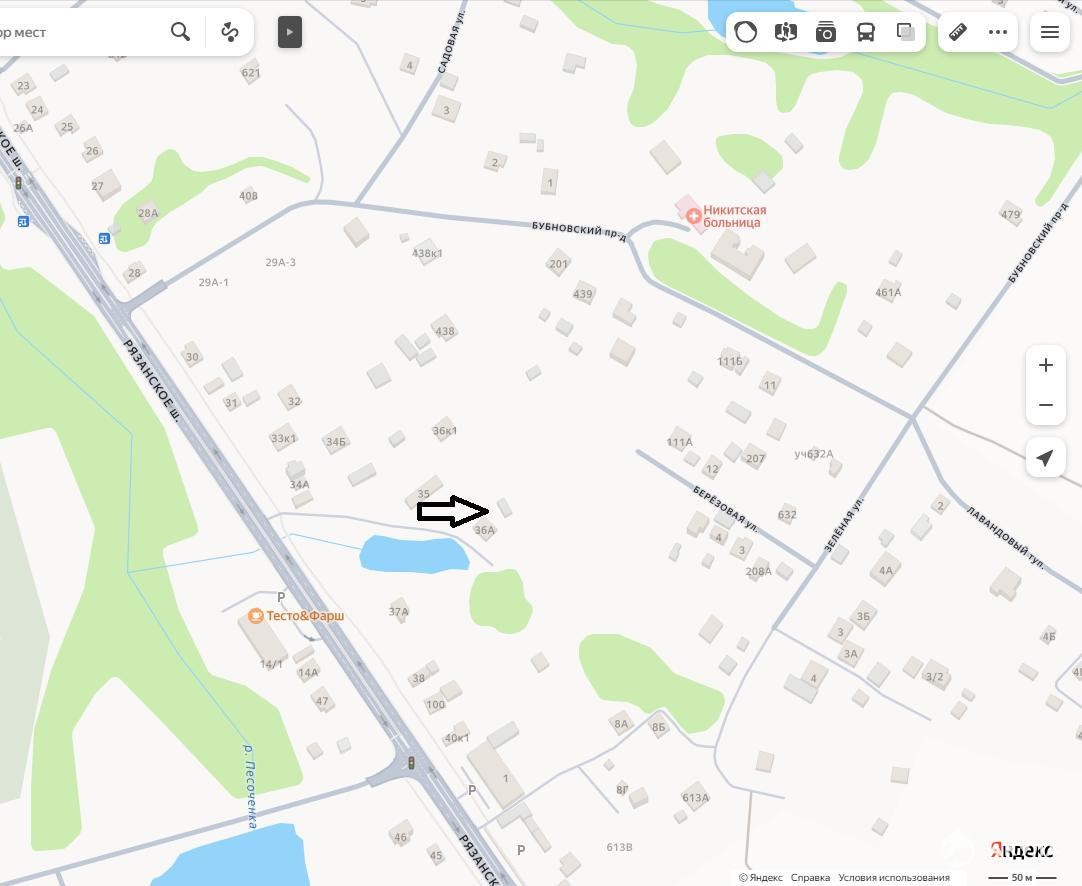Image resolution: width=1082 pixels, height=886 pixels.
Task: Open the route builder icon
Action: click(230, 32)
